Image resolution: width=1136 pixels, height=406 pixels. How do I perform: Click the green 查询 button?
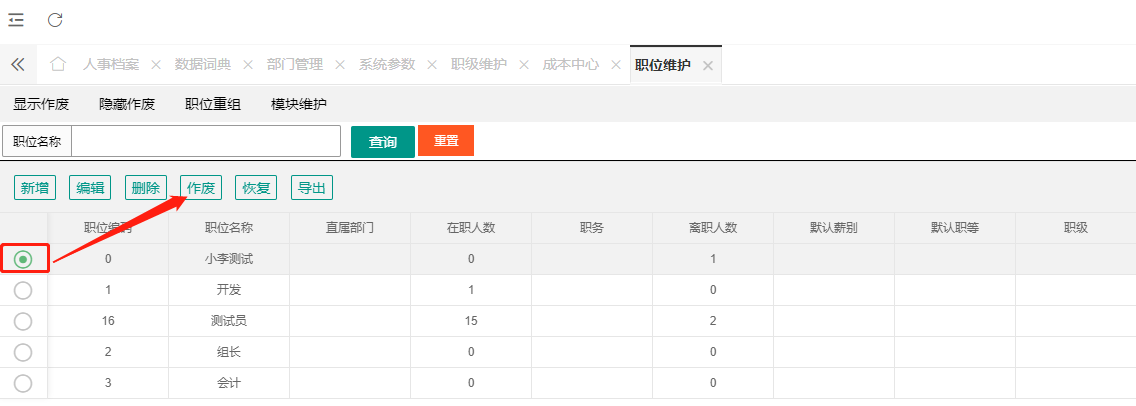pos(382,142)
